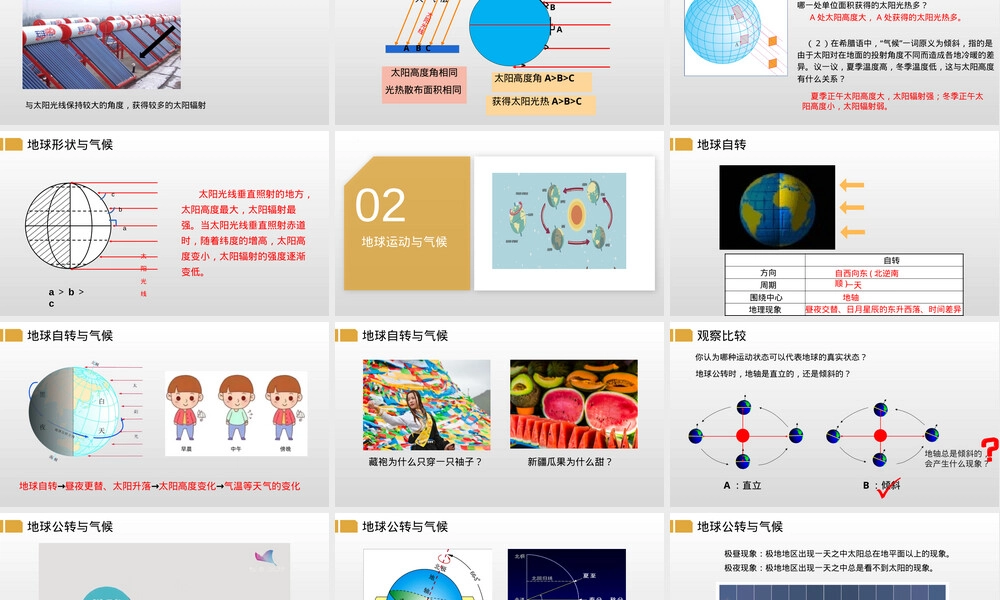Viewport: 1000px width, 600px height.
Task: Click the red checkmark on option B
Action: click(x=888, y=488)
